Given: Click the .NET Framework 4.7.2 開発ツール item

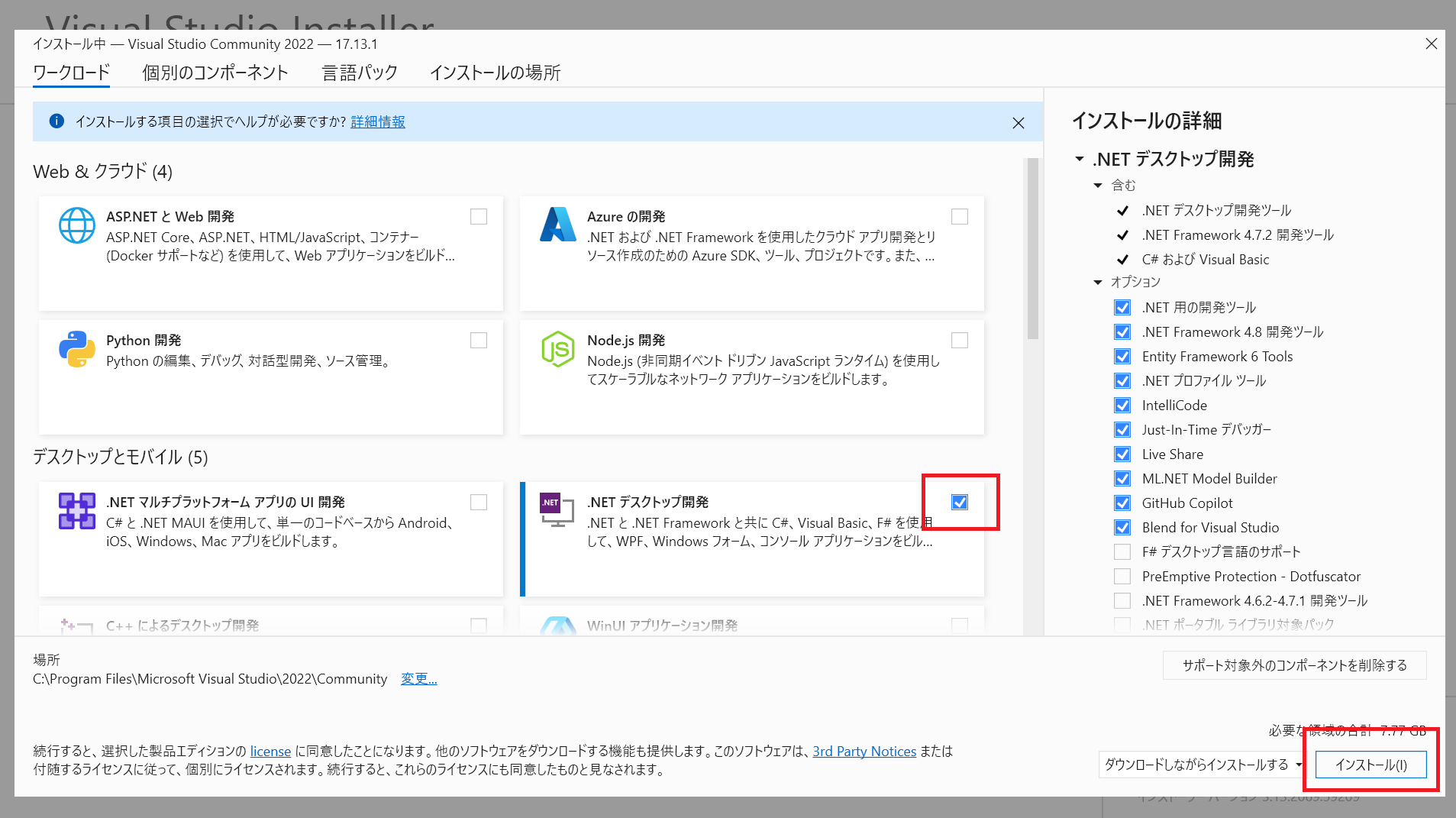Looking at the screenshot, I should (x=1238, y=235).
